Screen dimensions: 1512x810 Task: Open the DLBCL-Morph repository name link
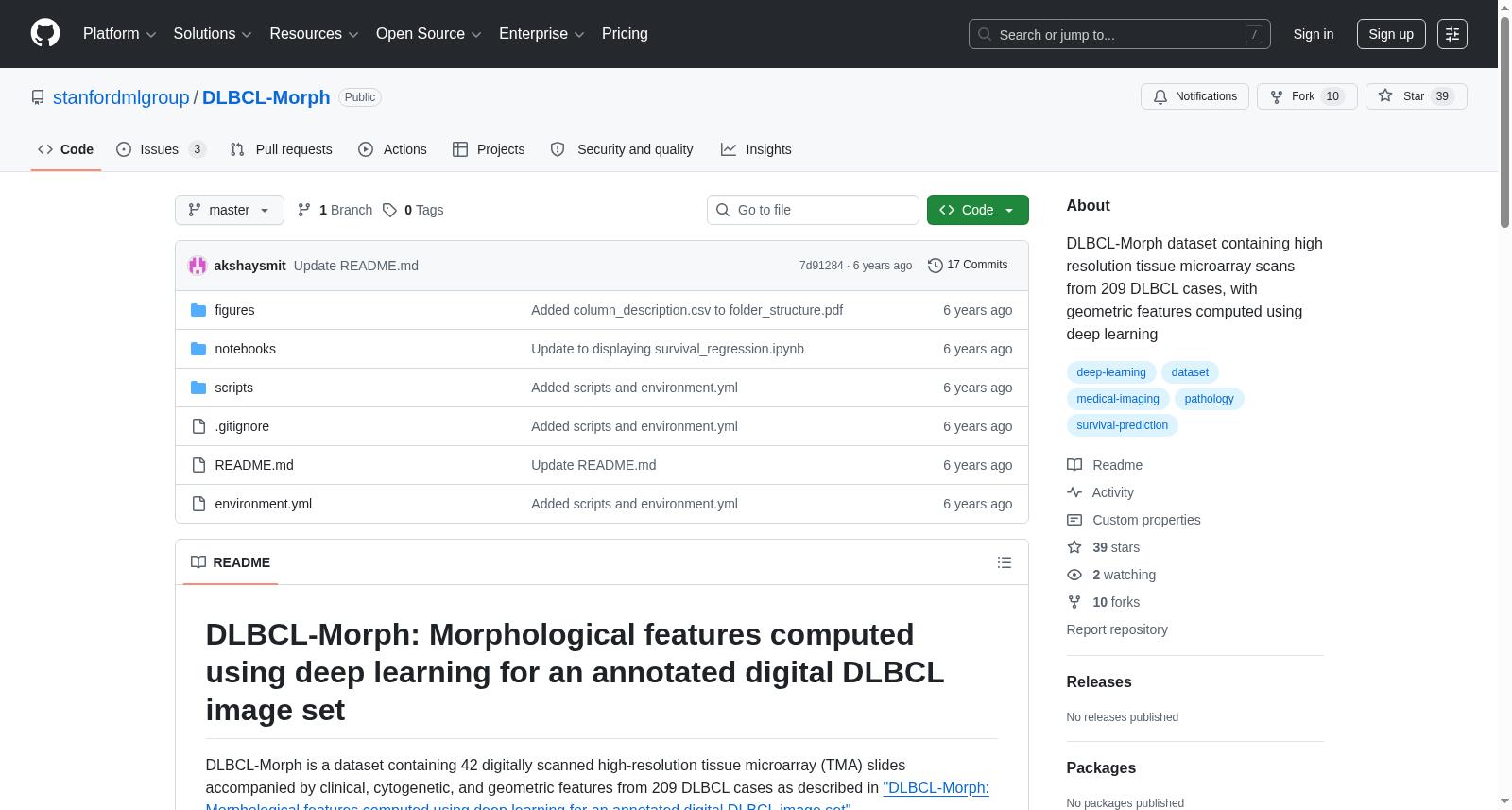tap(266, 97)
